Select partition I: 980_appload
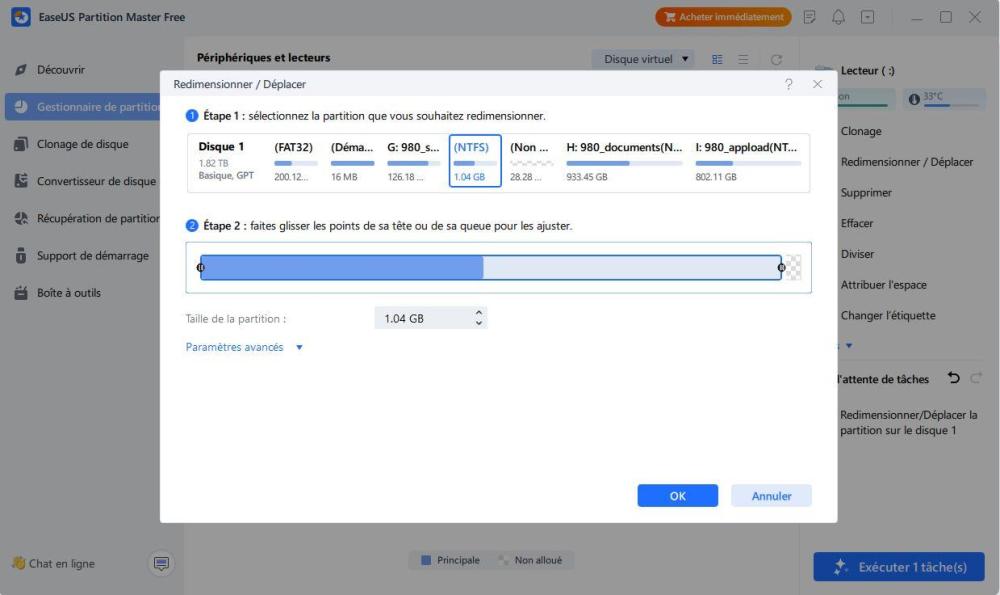 tap(747, 161)
